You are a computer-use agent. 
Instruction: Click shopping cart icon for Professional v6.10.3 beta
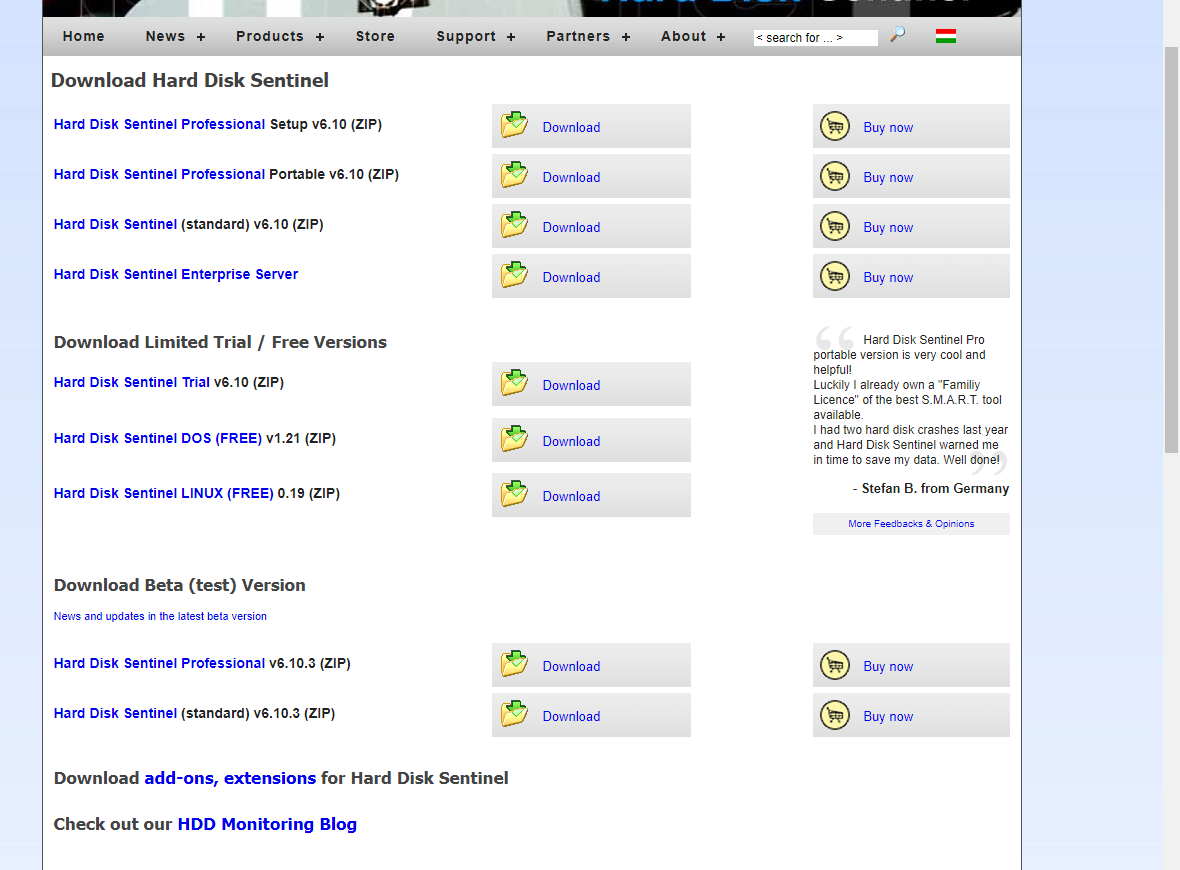click(x=835, y=665)
